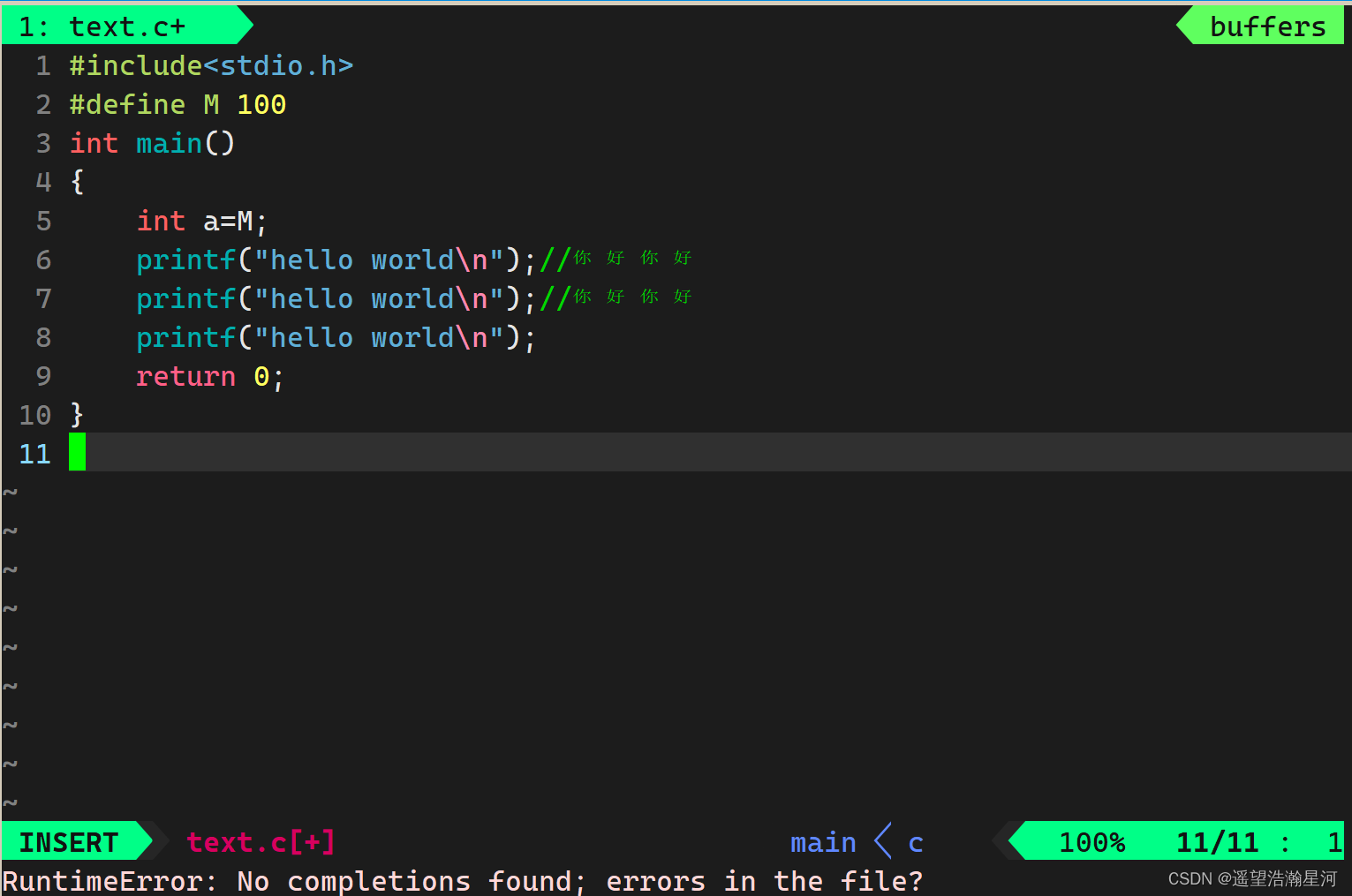This screenshot has width=1352, height=896.
Task: Click the #define M 100 line
Action: coord(177,104)
